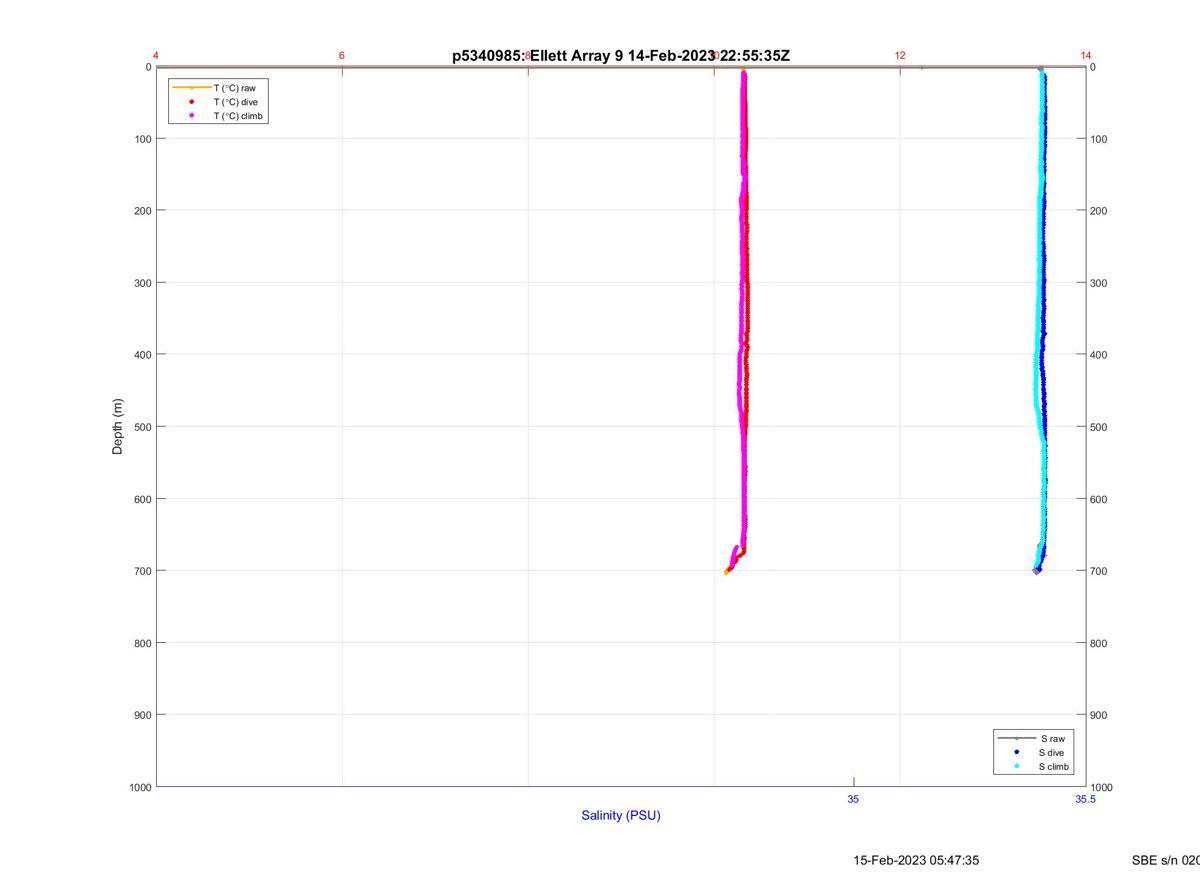Click the right depth axis tick '100'

[1099, 139]
